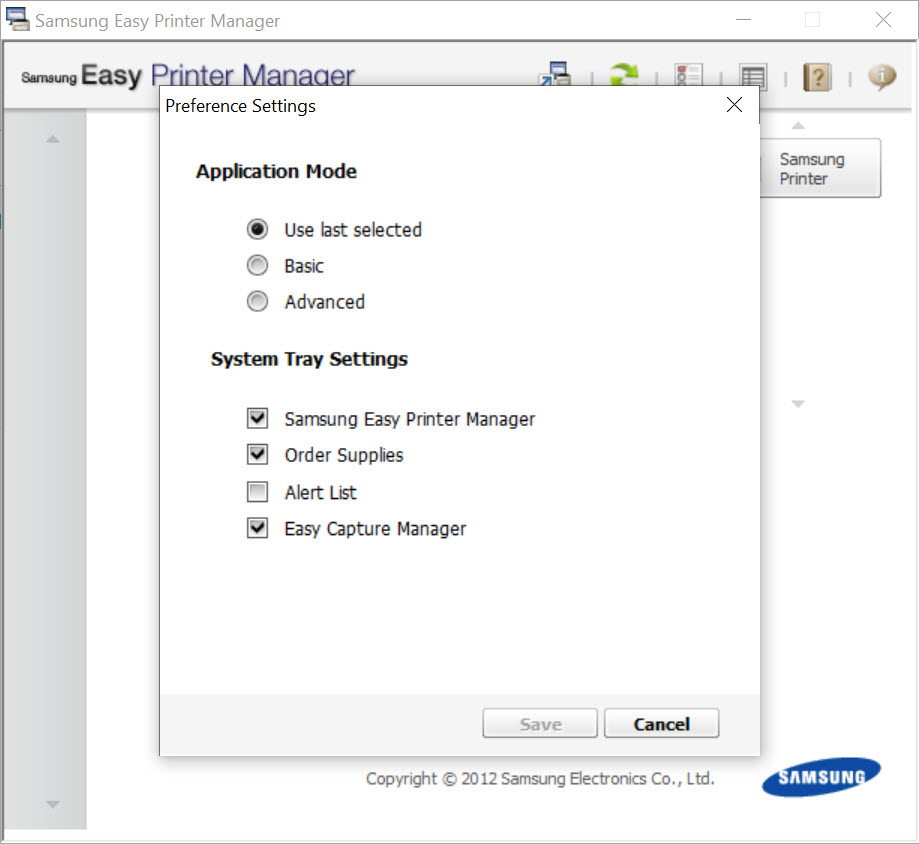
Task: Click the up arrow in left panel
Action: pyautogui.click(x=53, y=139)
